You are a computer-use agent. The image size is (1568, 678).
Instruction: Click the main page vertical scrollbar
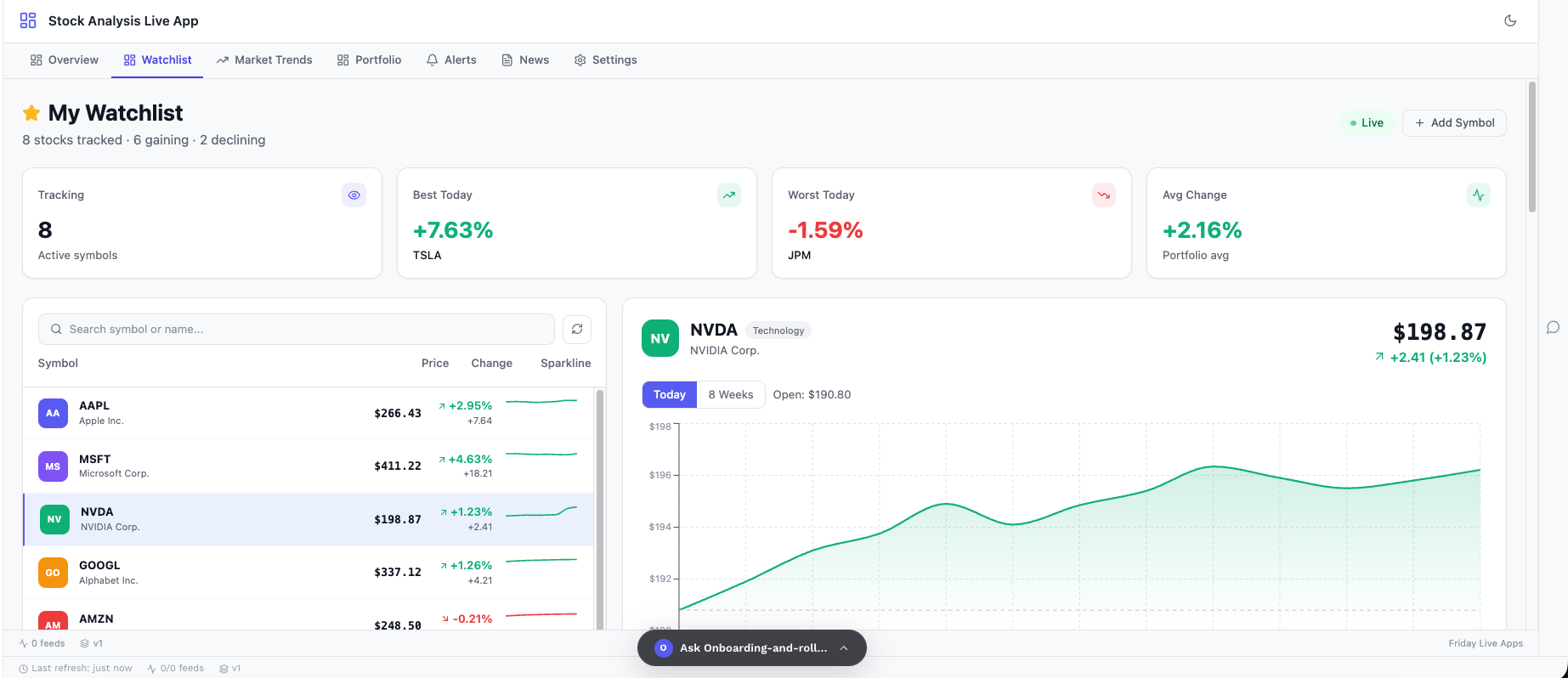[x=1532, y=147]
